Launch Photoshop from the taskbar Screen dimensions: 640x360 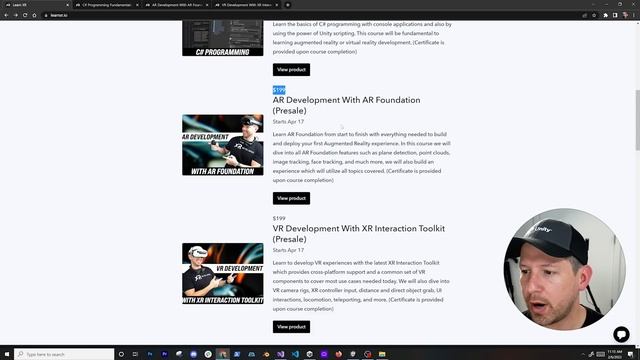coord(150,354)
